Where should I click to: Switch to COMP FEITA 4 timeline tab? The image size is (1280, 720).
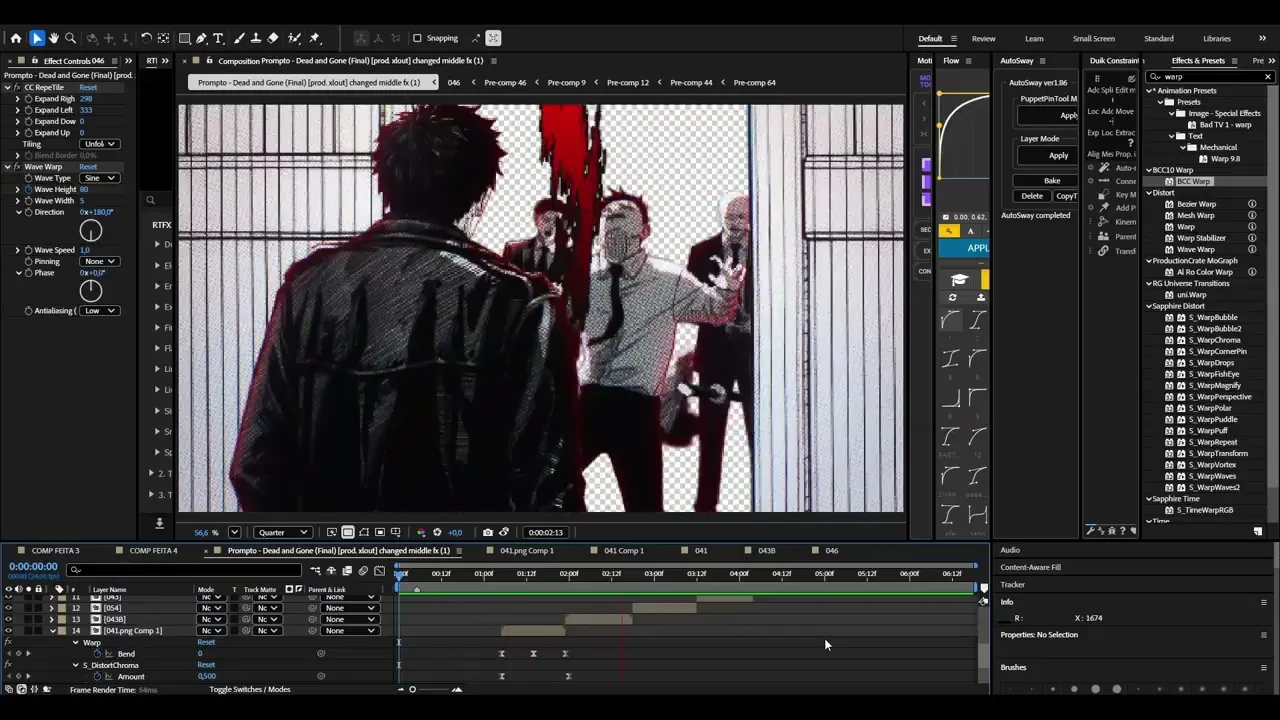153,550
